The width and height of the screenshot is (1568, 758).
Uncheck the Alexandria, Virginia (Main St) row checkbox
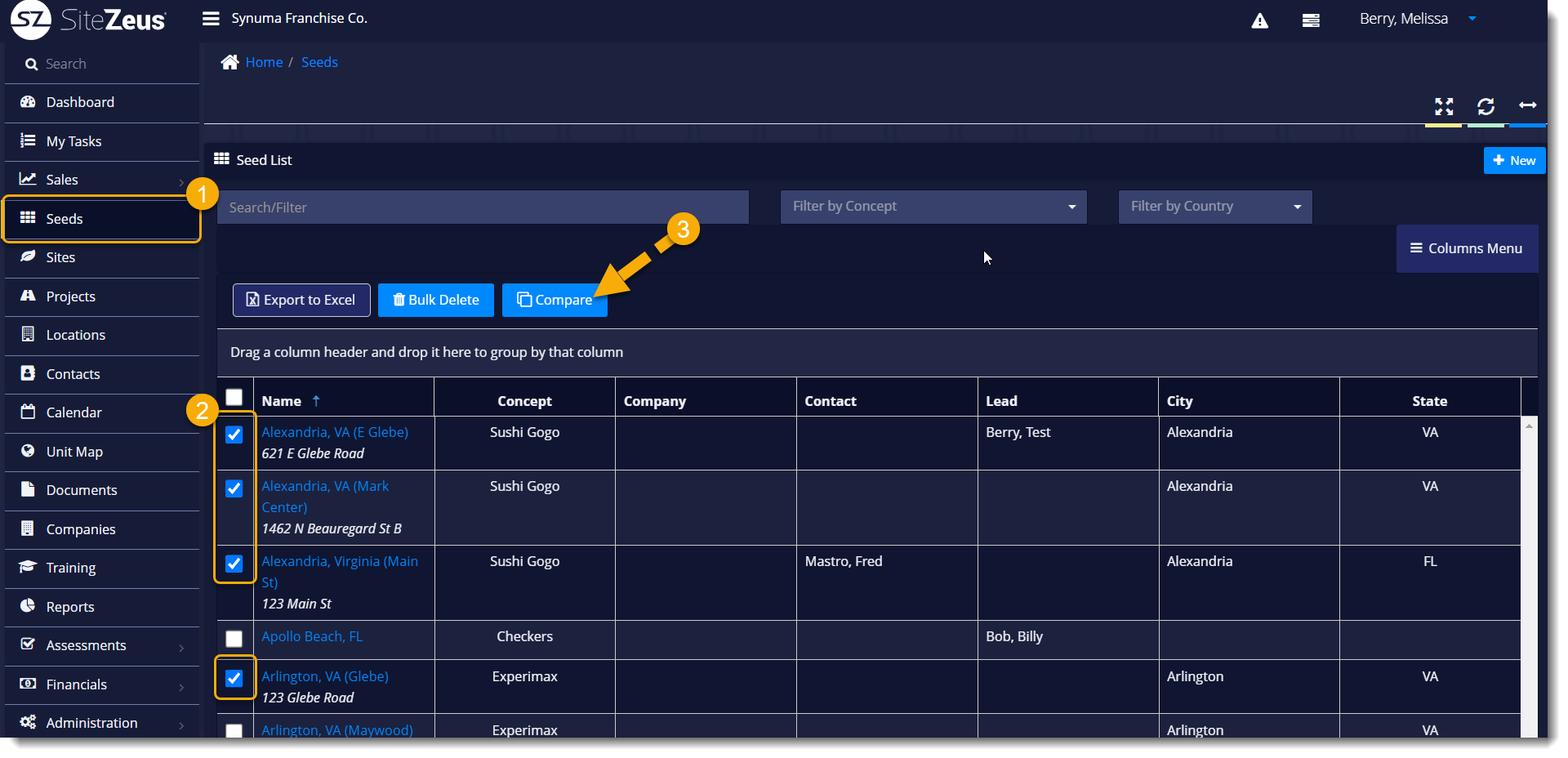(234, 564)
